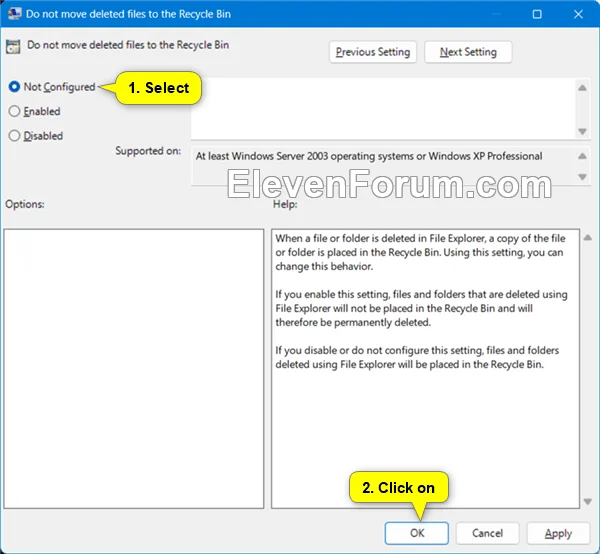Click Supported on box scroll up arrow
The image size is (600, 554).
pyautogui.click(x=582, y=156)
